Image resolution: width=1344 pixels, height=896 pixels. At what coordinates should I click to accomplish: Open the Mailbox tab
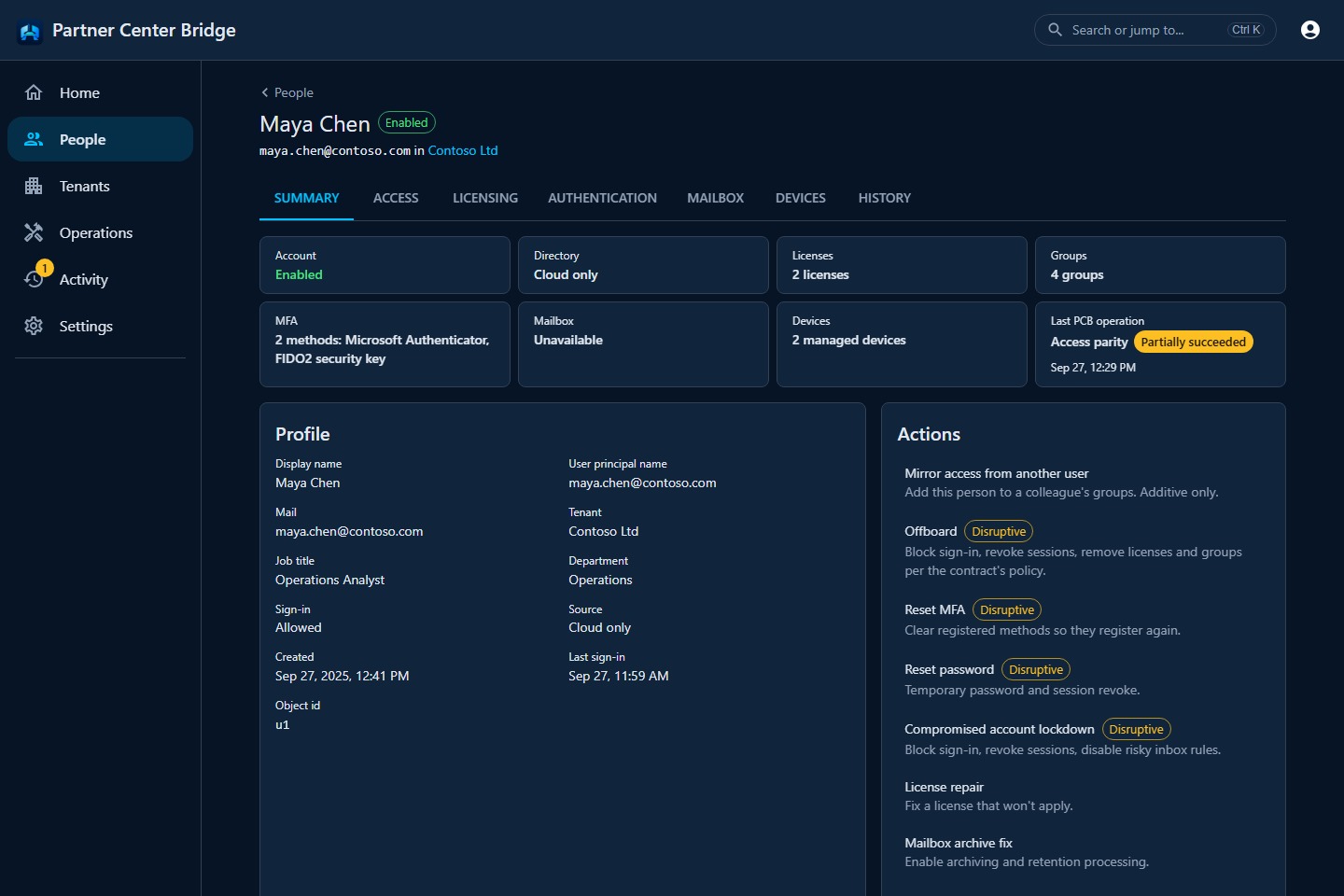716,198
